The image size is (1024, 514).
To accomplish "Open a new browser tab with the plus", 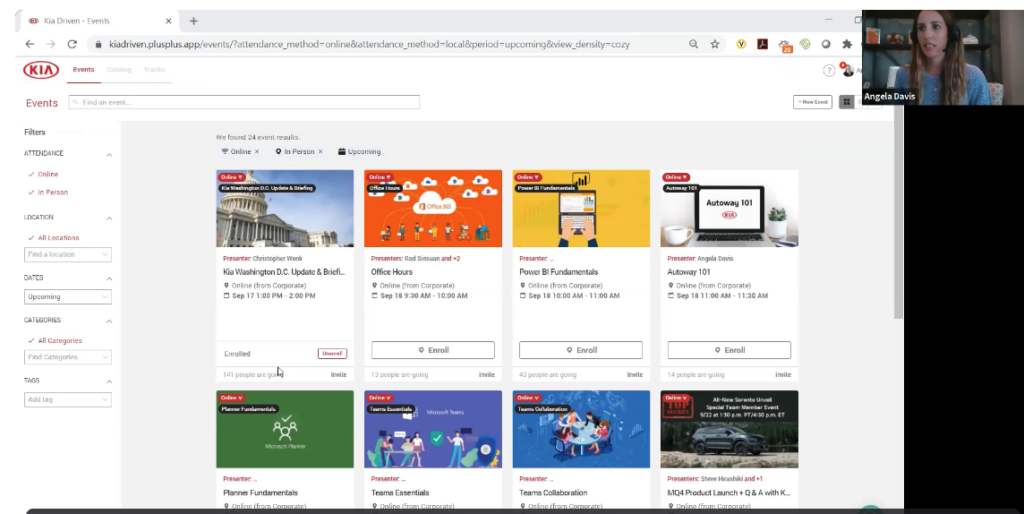I will [193, 21].
